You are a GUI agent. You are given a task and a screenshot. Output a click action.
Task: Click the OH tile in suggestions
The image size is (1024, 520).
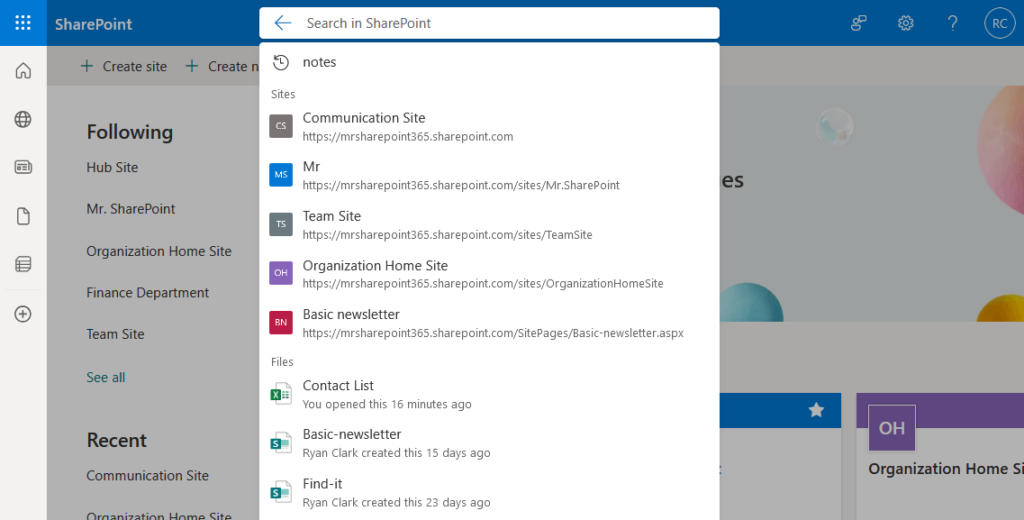pyautogui.click(x=281, y=273)
